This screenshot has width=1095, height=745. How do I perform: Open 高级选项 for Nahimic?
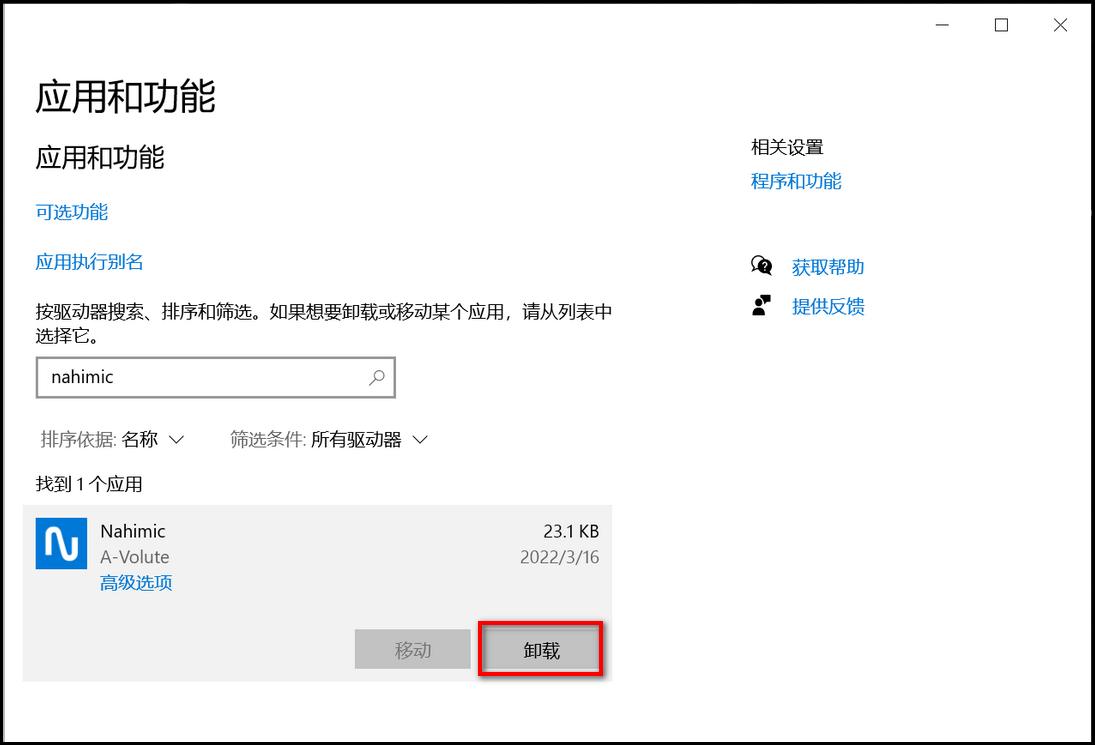[136, 583]
